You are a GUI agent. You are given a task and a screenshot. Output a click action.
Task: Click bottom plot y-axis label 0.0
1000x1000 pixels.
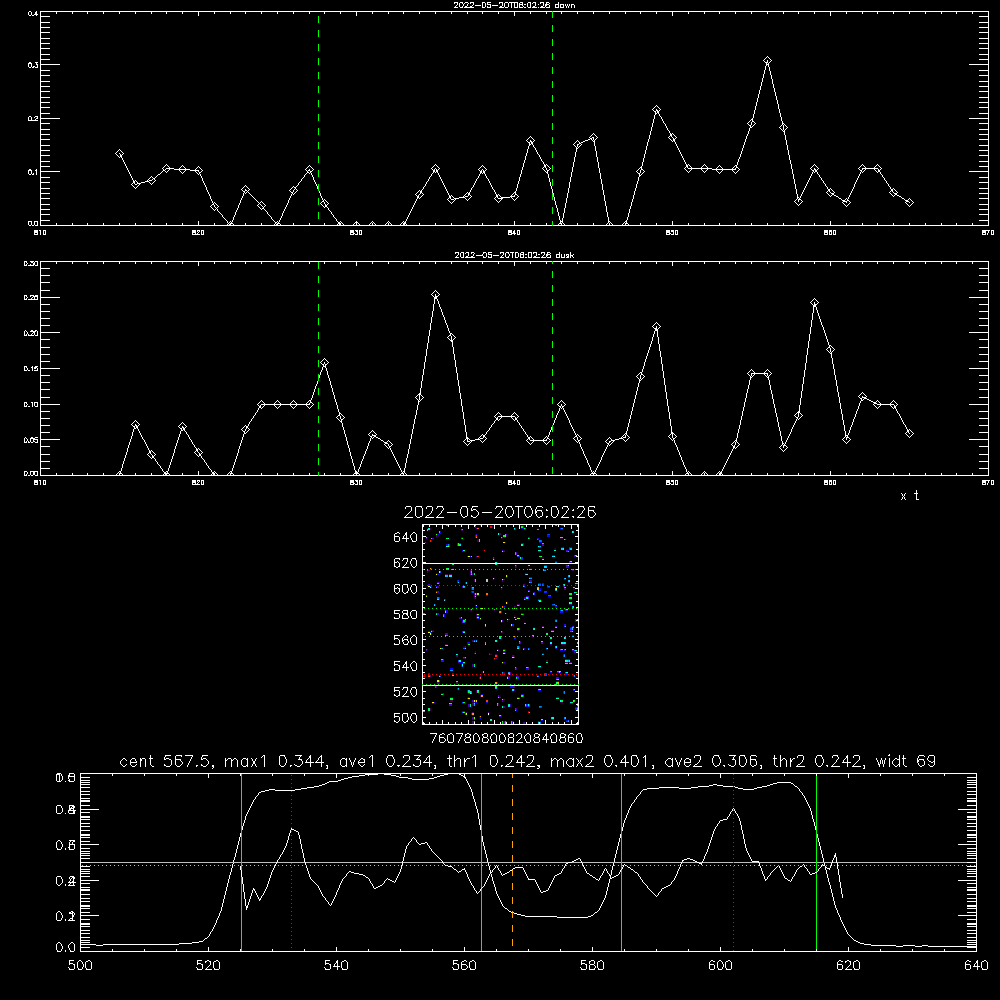pyautogui.click(x=66, y=948)
